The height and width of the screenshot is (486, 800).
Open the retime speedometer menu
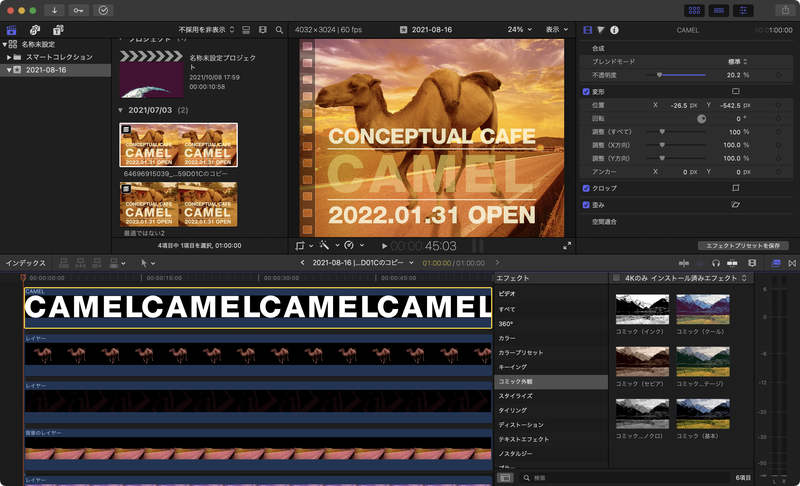[354, 245]
